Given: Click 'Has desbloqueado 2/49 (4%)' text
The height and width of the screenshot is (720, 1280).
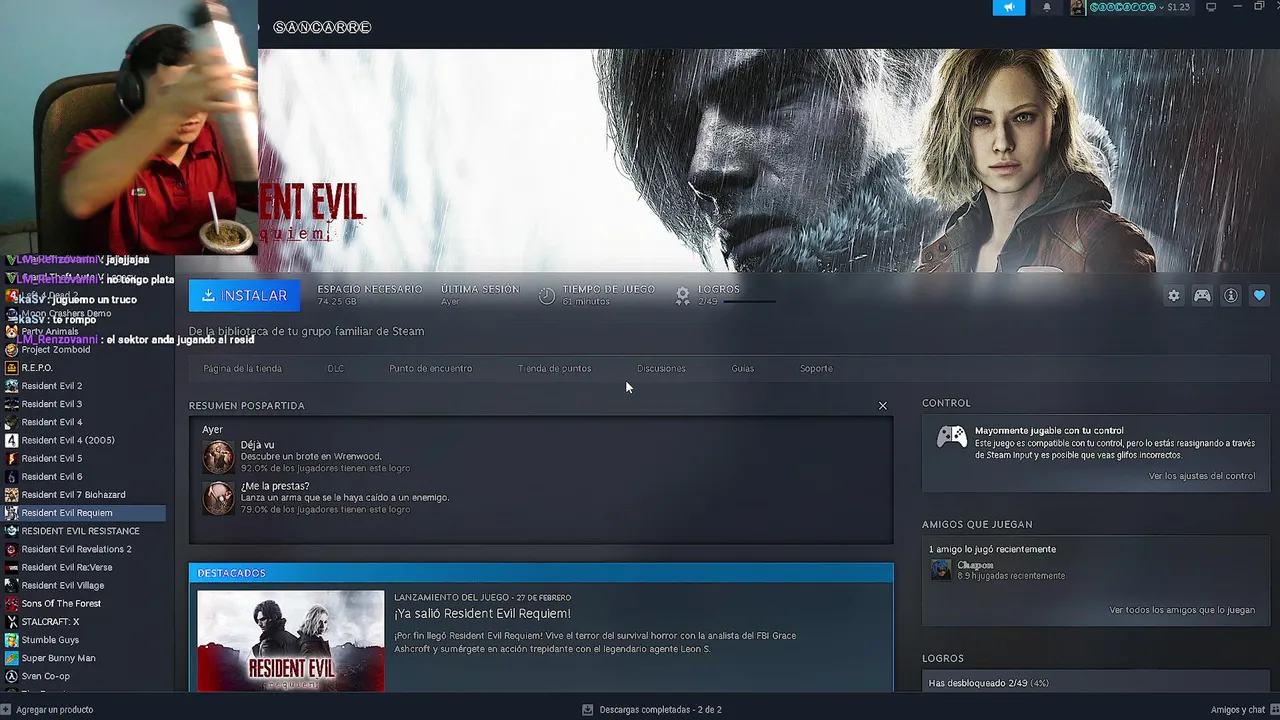Looking at the screenshot, I should 988,683.
